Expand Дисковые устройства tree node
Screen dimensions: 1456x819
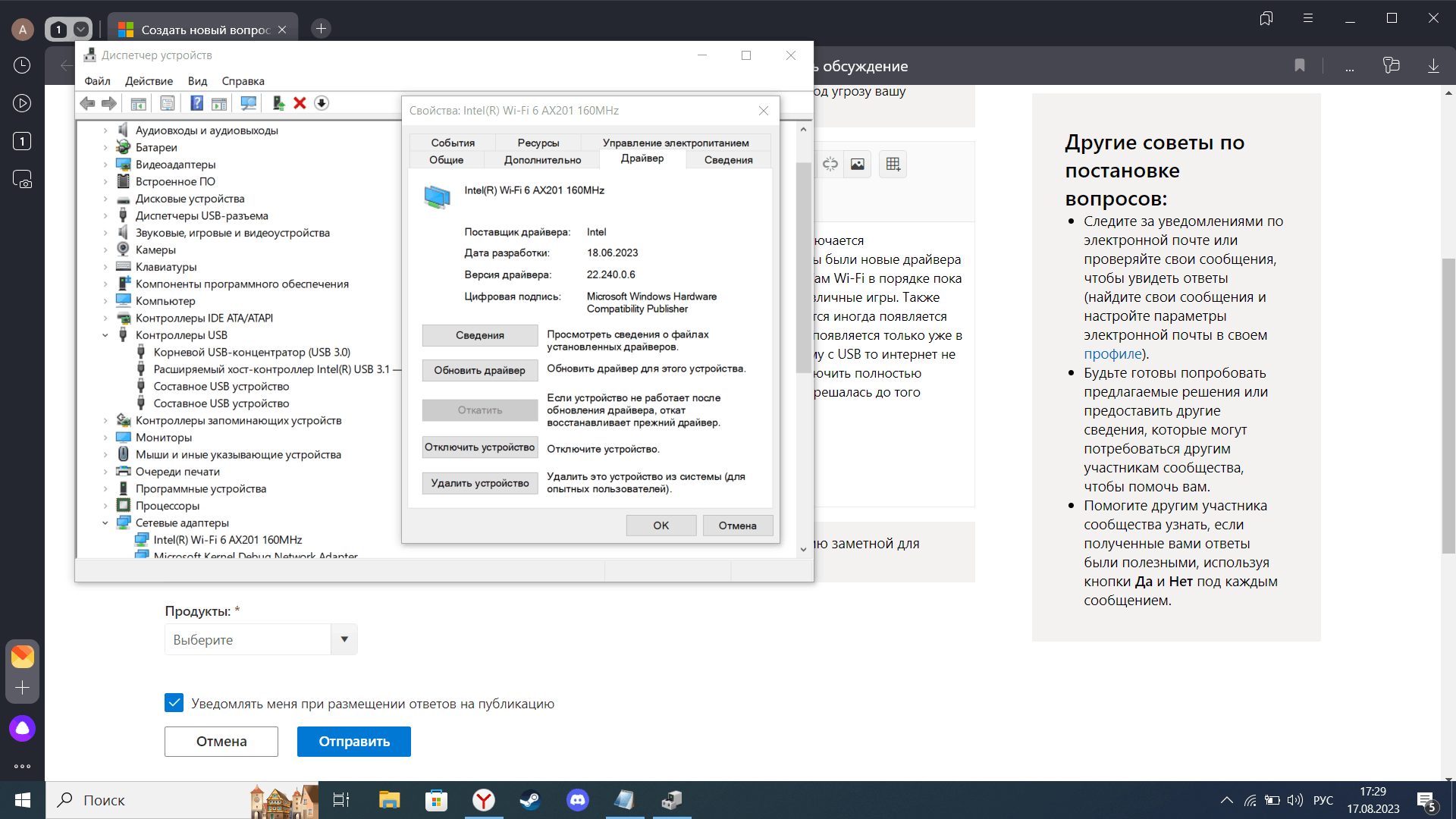[105, 199]
